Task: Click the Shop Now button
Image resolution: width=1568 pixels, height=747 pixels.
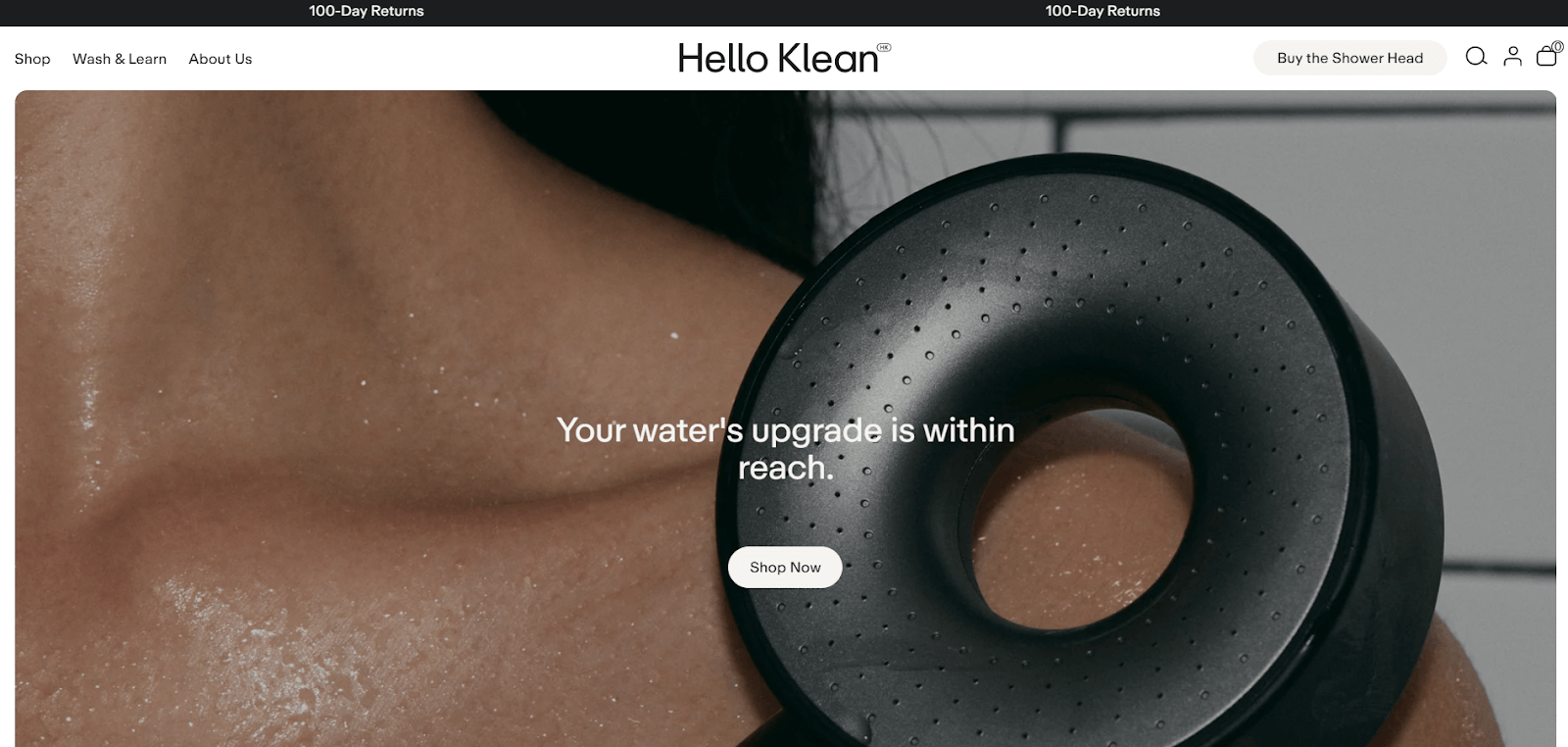Action: 785,567
